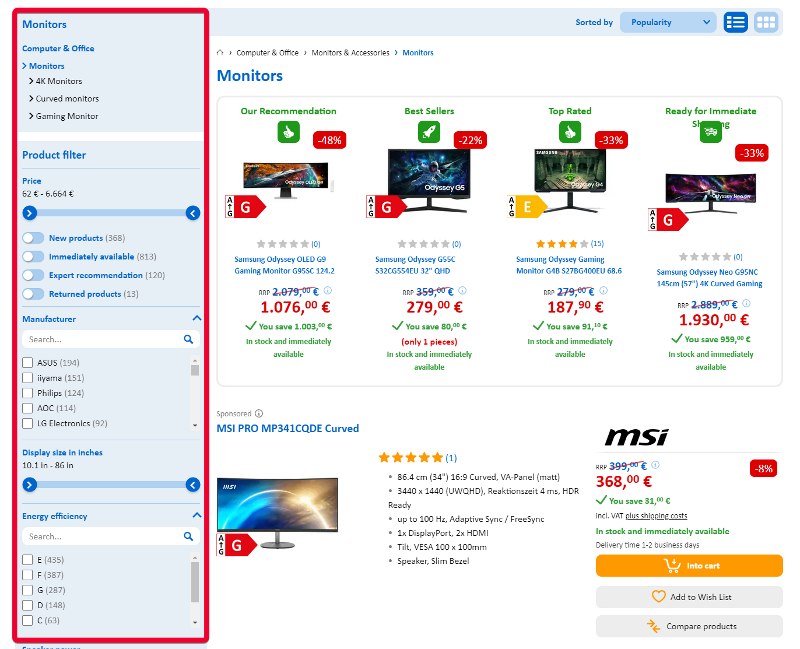Click RRP info icon beside 2.079,00 €

[328, 290]
